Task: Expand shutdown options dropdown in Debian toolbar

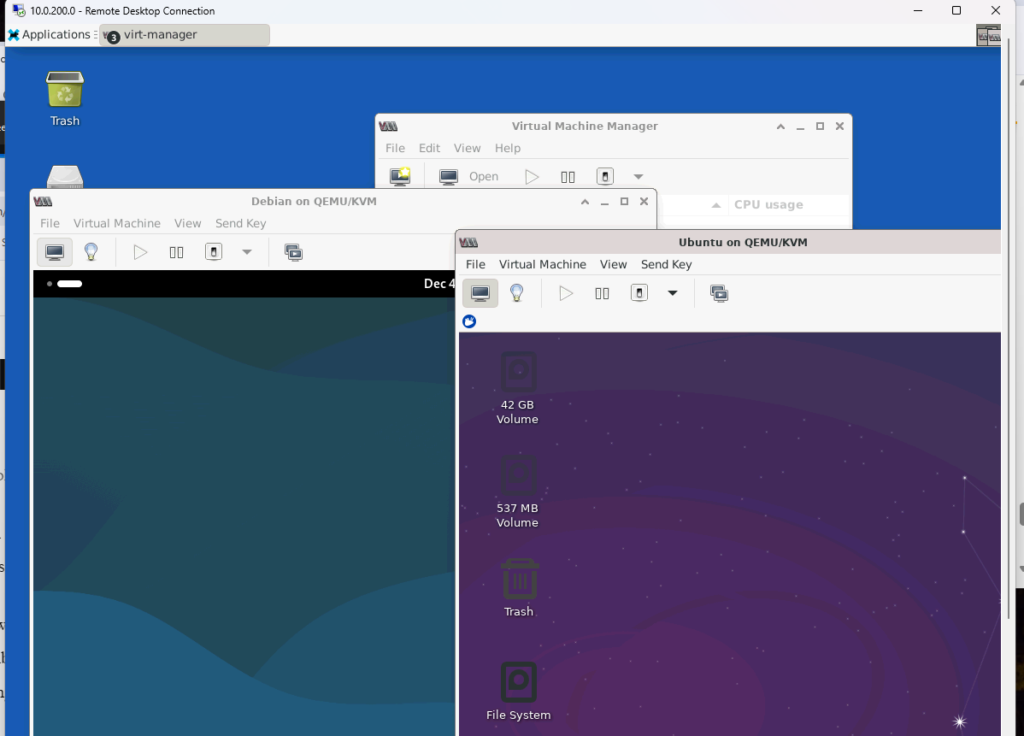Action: click(247, 252)
